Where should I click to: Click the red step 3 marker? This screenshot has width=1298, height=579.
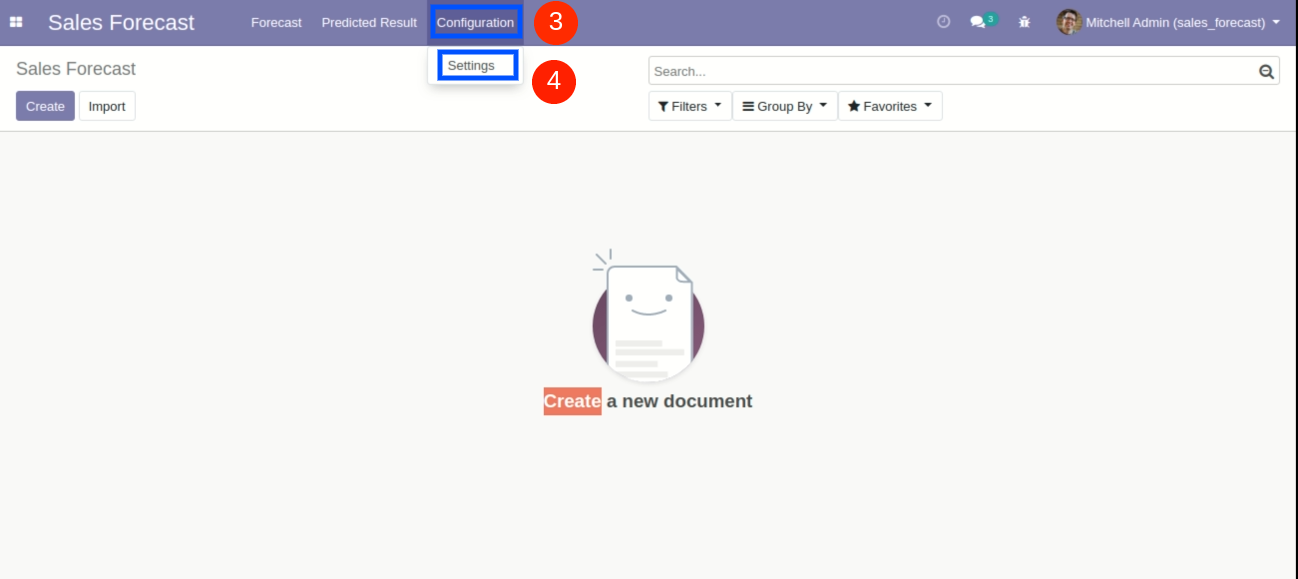(x=555, y=22)
